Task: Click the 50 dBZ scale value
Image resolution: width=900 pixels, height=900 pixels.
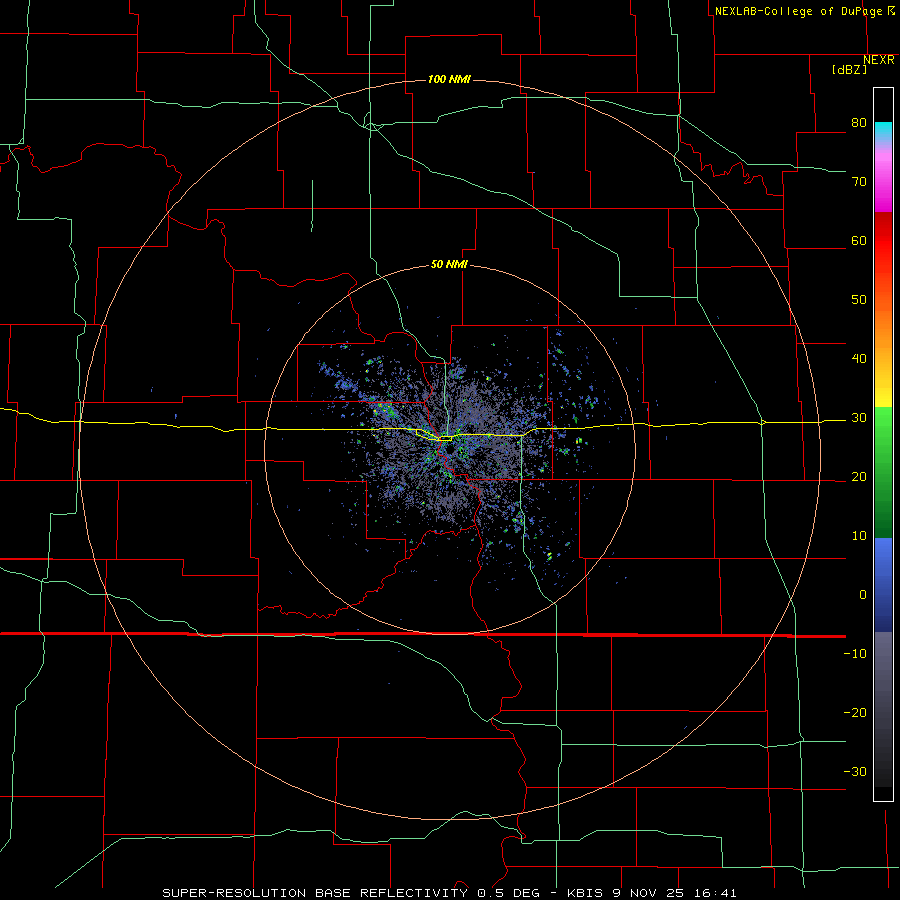Action: (859, 300)
